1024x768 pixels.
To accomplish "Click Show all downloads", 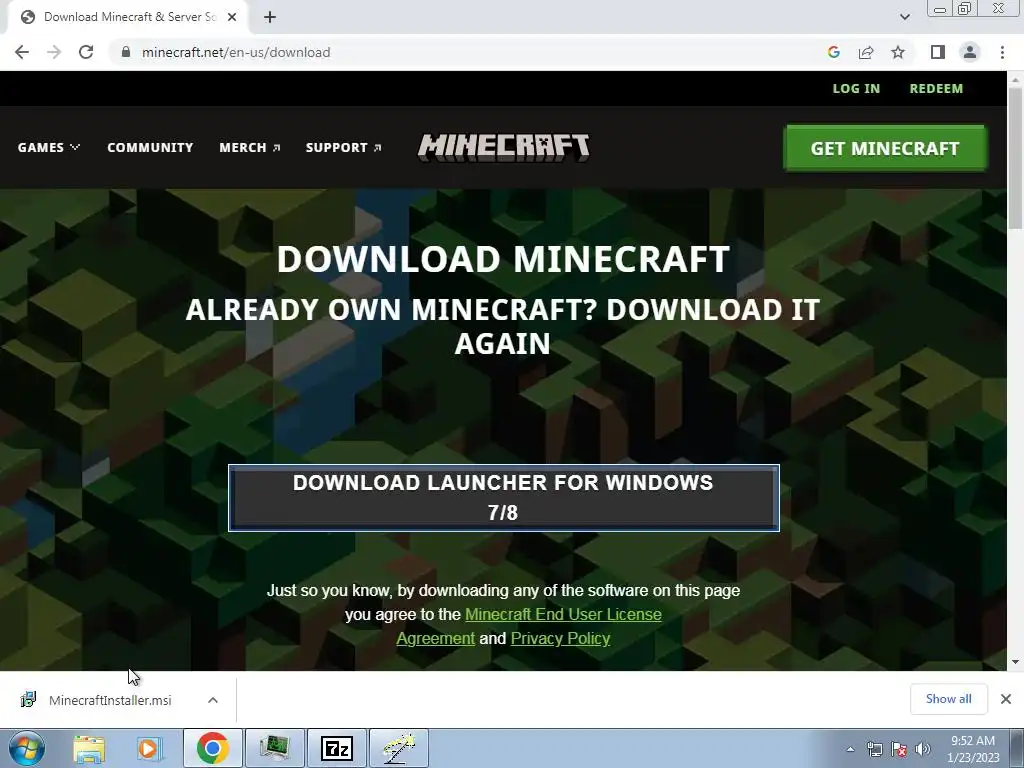I will pos(948,699).
